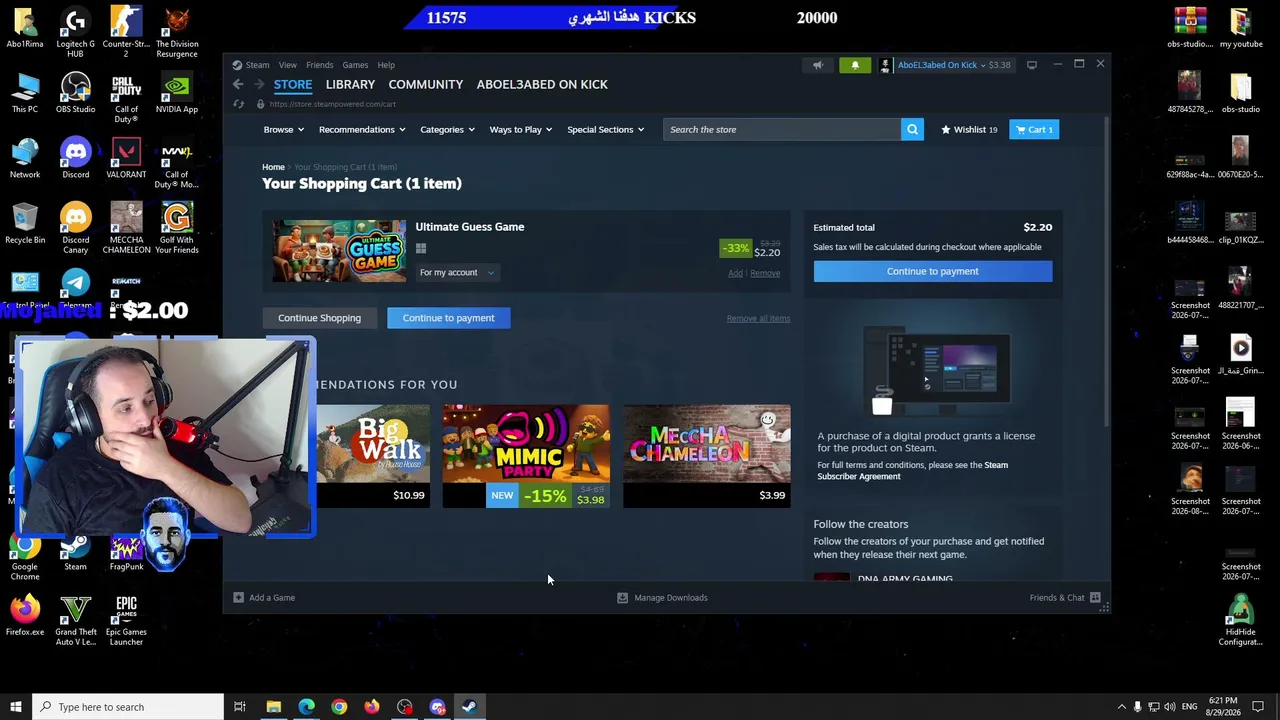
Task: Open Grand Theft Auto V desktop shortcut
Action: click(75, 621)
